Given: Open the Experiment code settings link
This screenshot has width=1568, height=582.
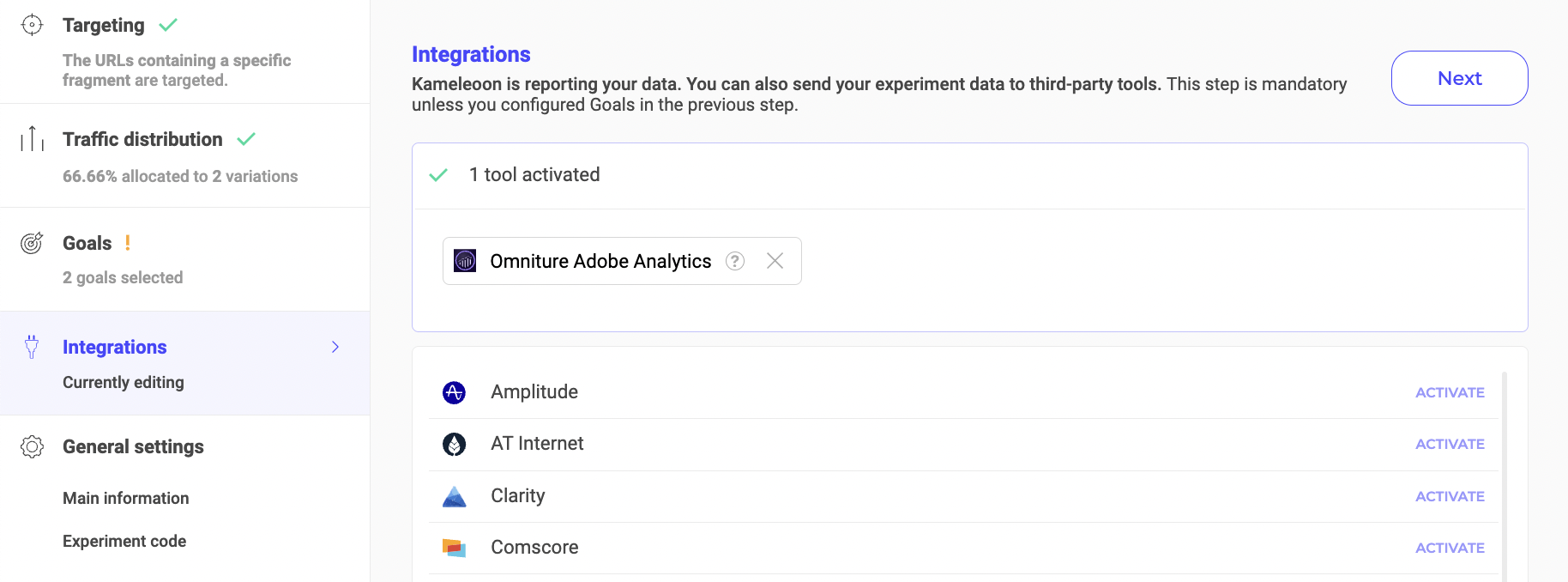Looking at the screenshot, I should [x=124, y=541].
